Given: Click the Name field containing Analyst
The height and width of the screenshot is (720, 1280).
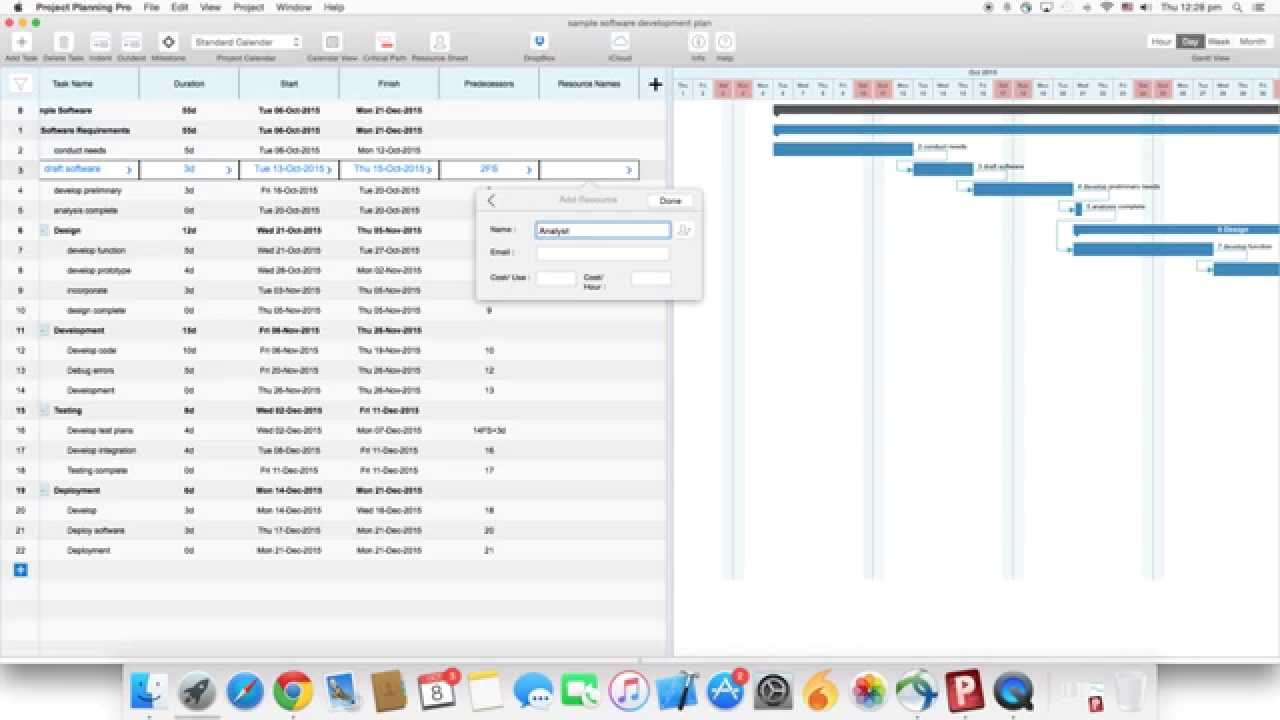Looking at the screenshot, I should point(603,230).
